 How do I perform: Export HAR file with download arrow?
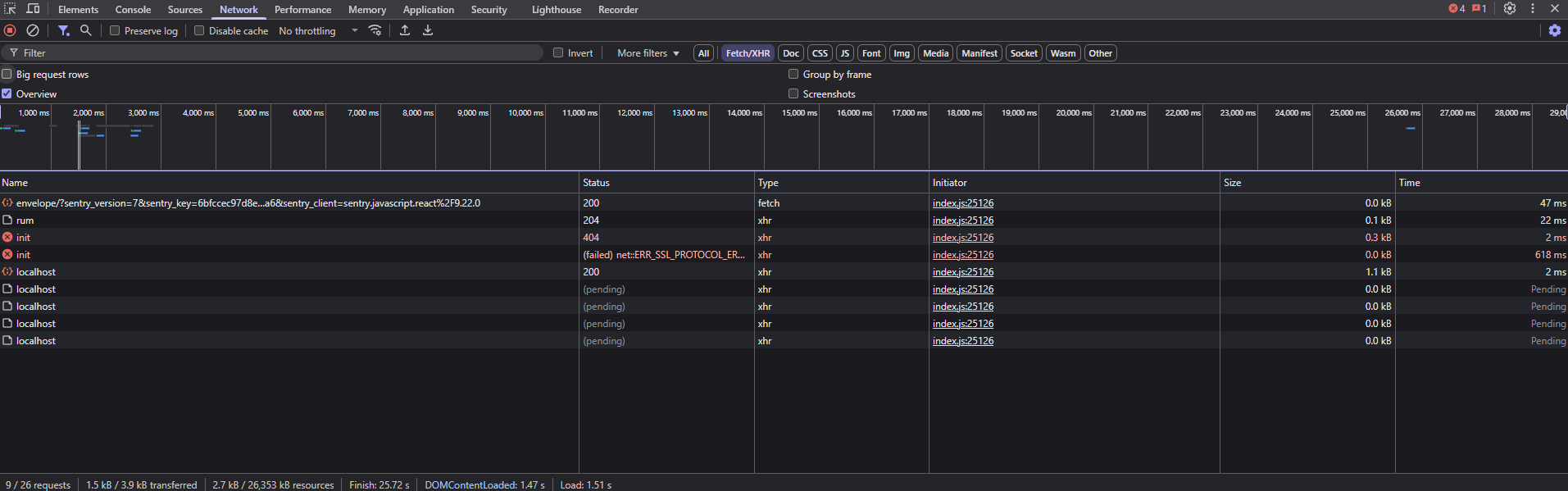coord(428,30)
